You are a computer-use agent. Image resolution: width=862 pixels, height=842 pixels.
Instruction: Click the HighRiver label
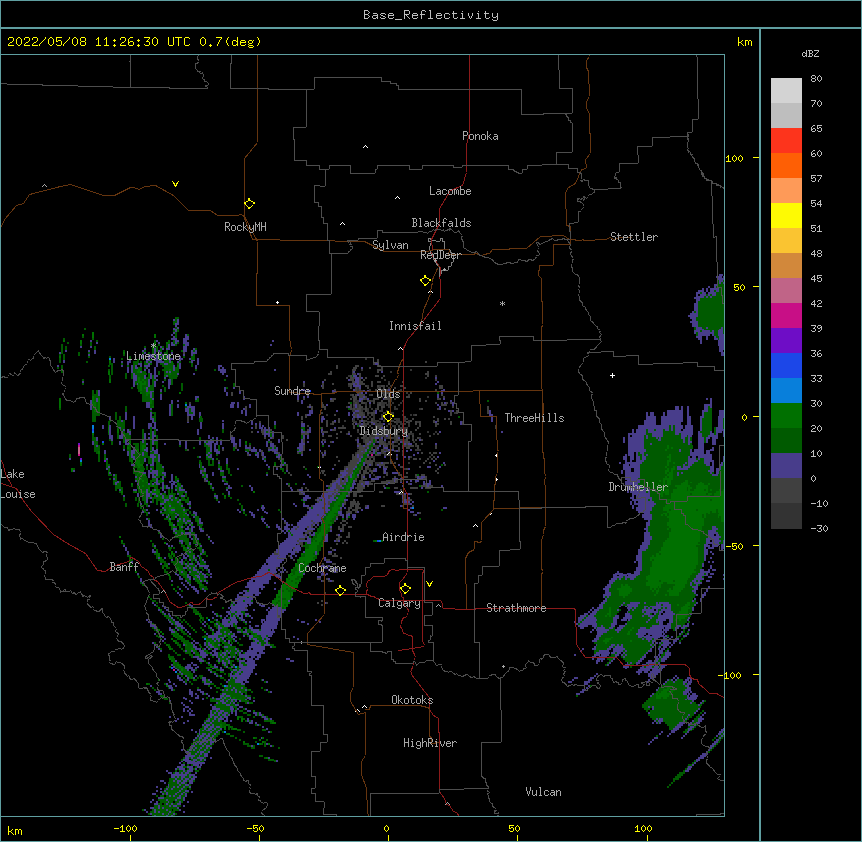[430, 743]
